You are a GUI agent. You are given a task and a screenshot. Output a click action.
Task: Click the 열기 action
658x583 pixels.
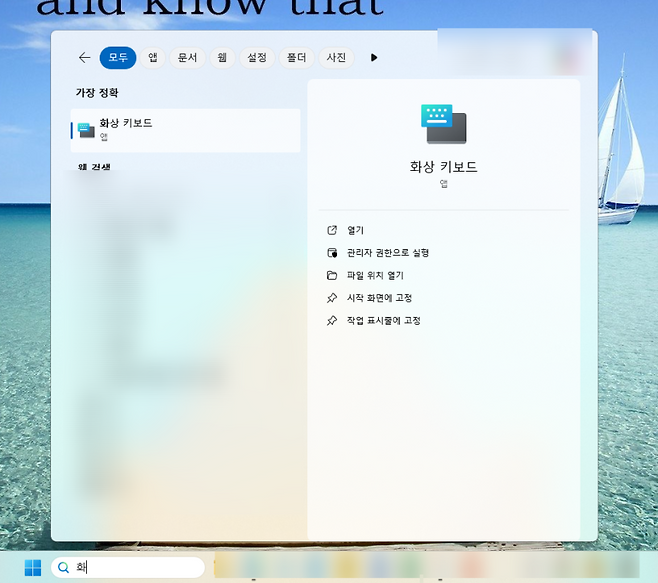coord(355,230)
